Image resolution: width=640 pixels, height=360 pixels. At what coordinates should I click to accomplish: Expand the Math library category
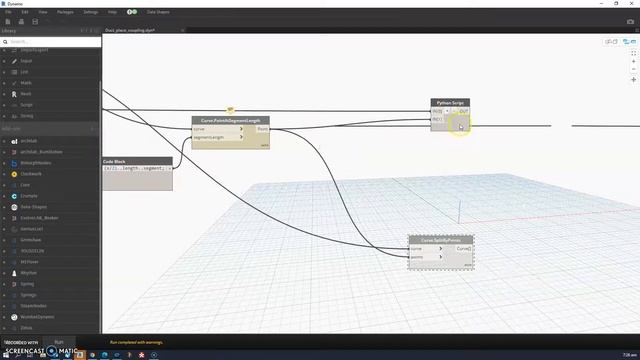pyautogui.click(x=4, y=83)
